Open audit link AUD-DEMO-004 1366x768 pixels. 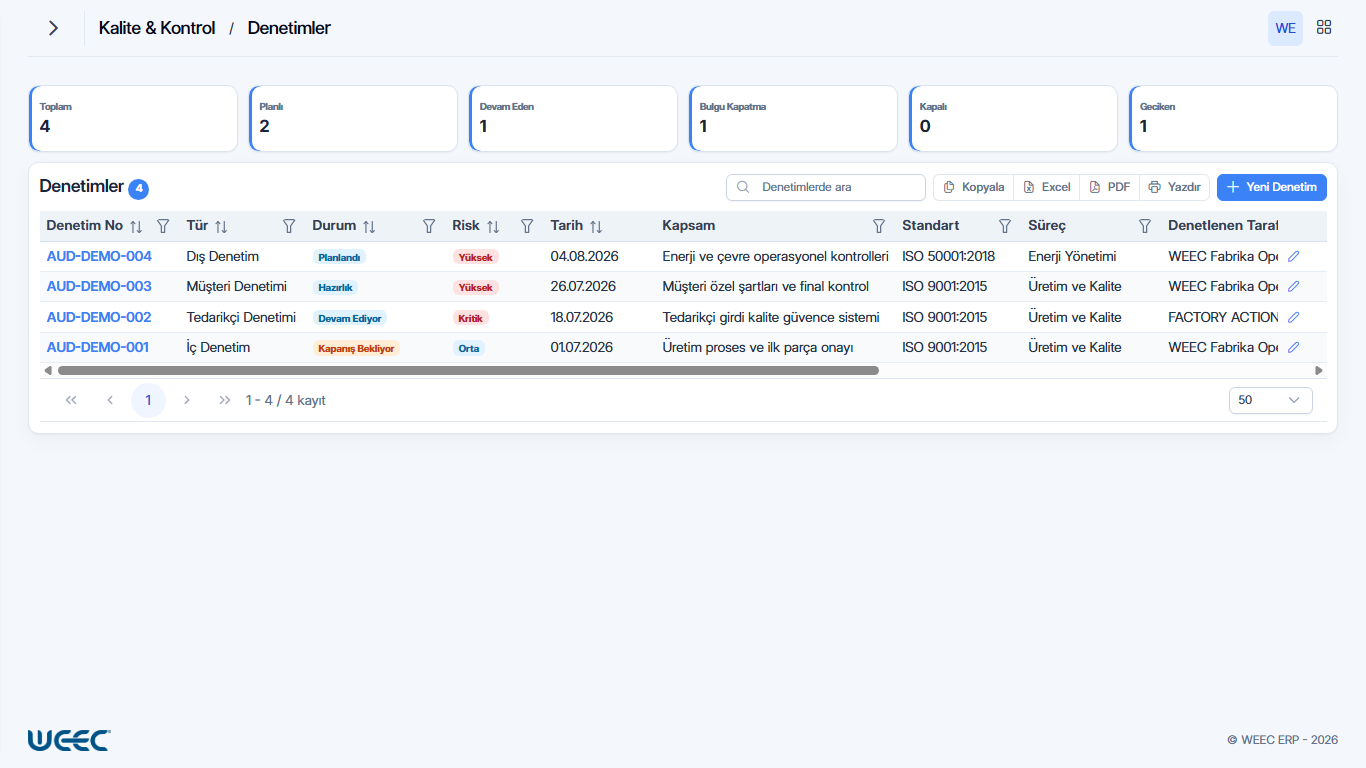click(99, 257)
